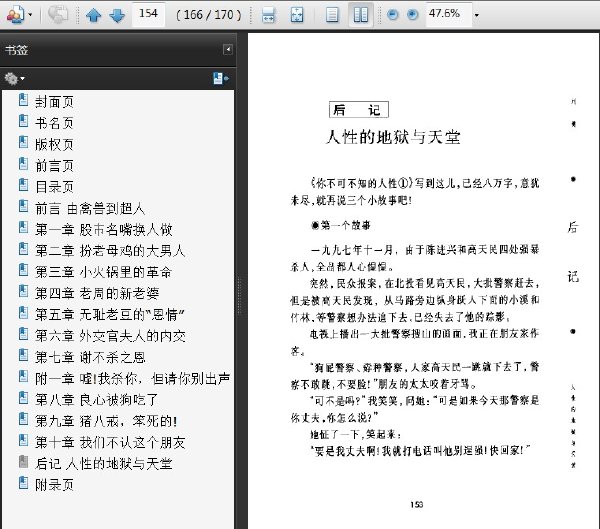Open bookmark 第三章 小火锅里的革命
Screen dimensions: 600x529
point(103,272)
